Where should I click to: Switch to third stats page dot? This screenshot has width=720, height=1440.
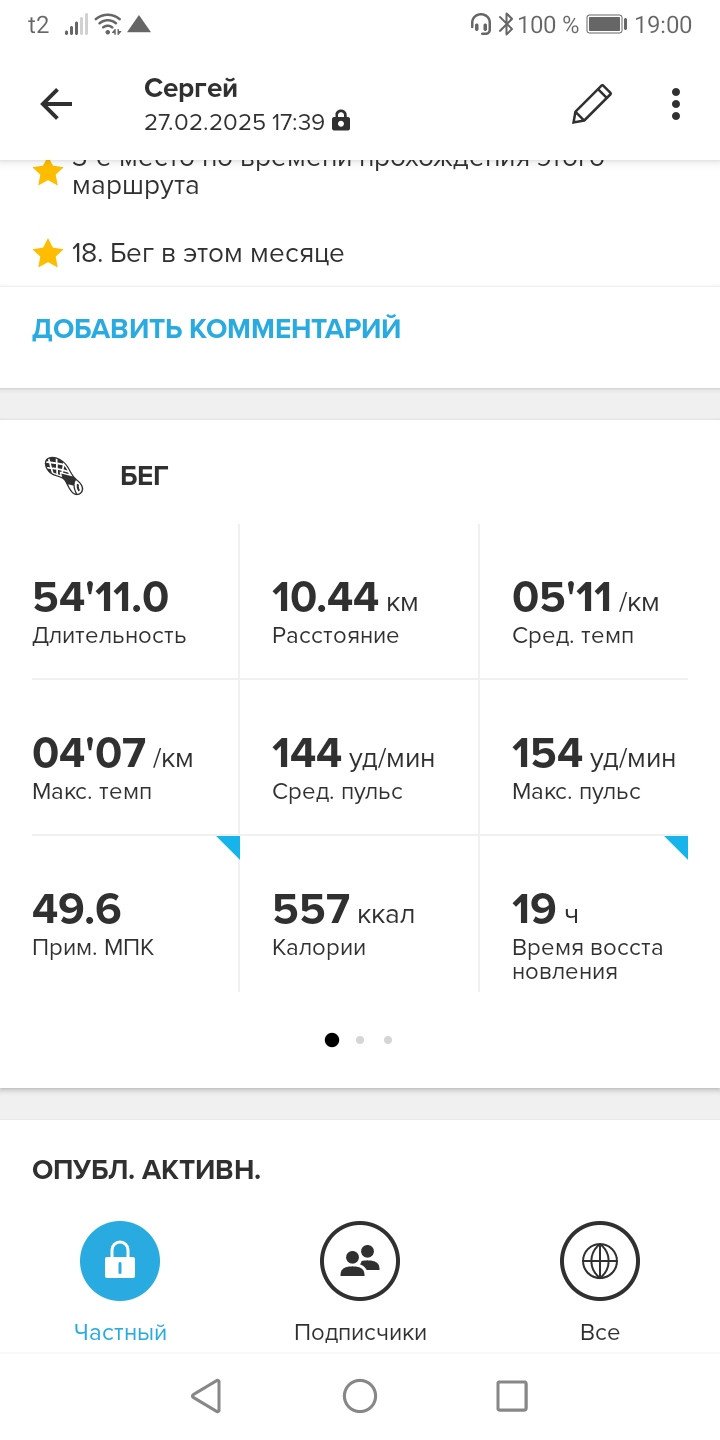(388, 1040)
